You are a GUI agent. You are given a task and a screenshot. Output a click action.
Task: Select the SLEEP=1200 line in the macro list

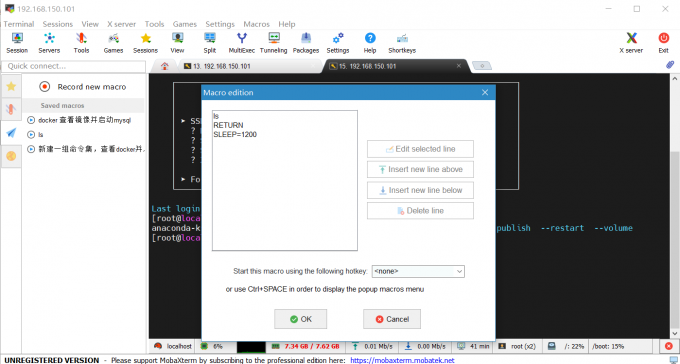pyautogui.click(x=235, y=134)
